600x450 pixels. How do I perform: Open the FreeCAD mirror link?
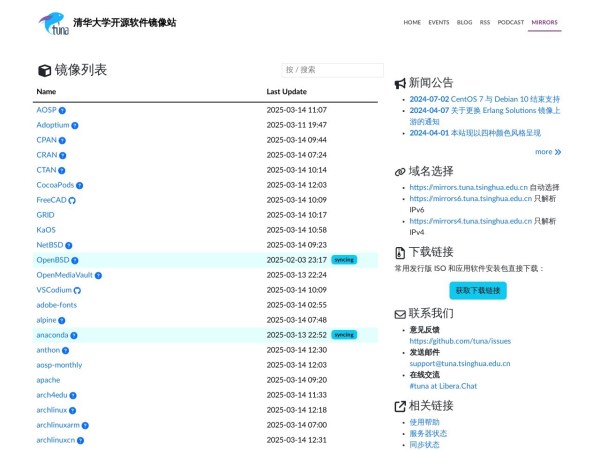(x=51, y=200)
